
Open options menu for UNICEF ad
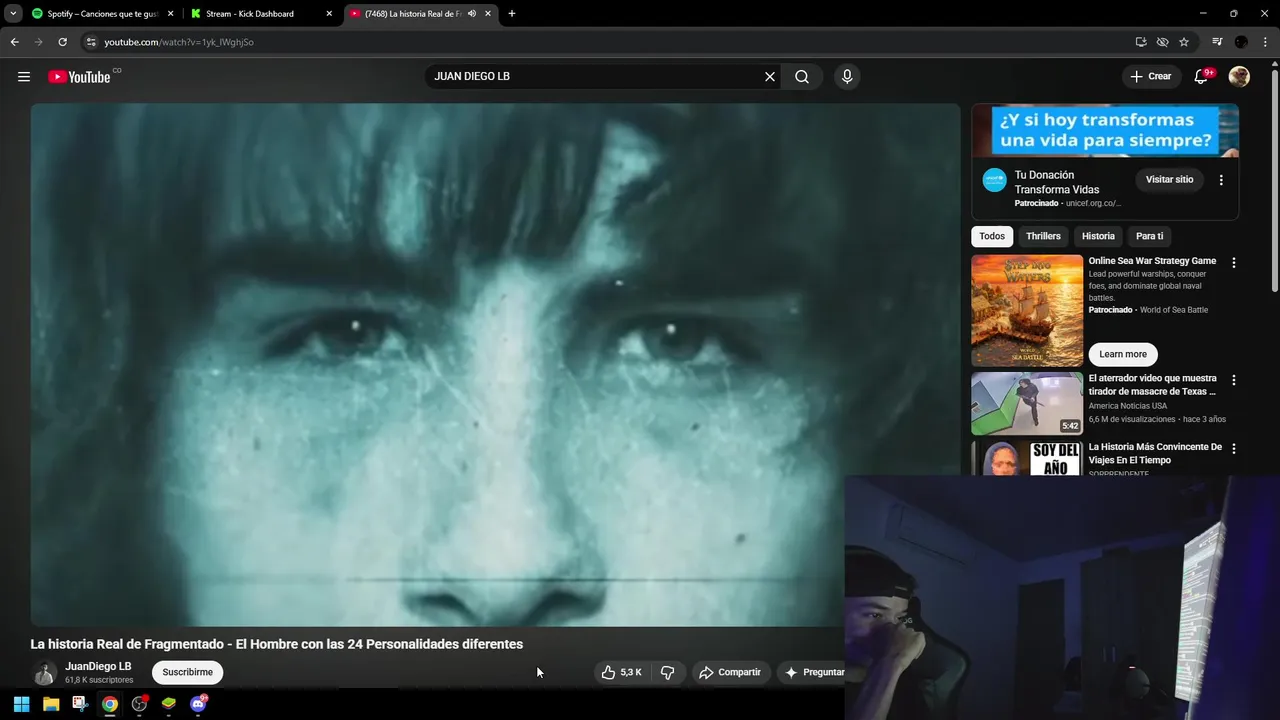coord(1221,180)
